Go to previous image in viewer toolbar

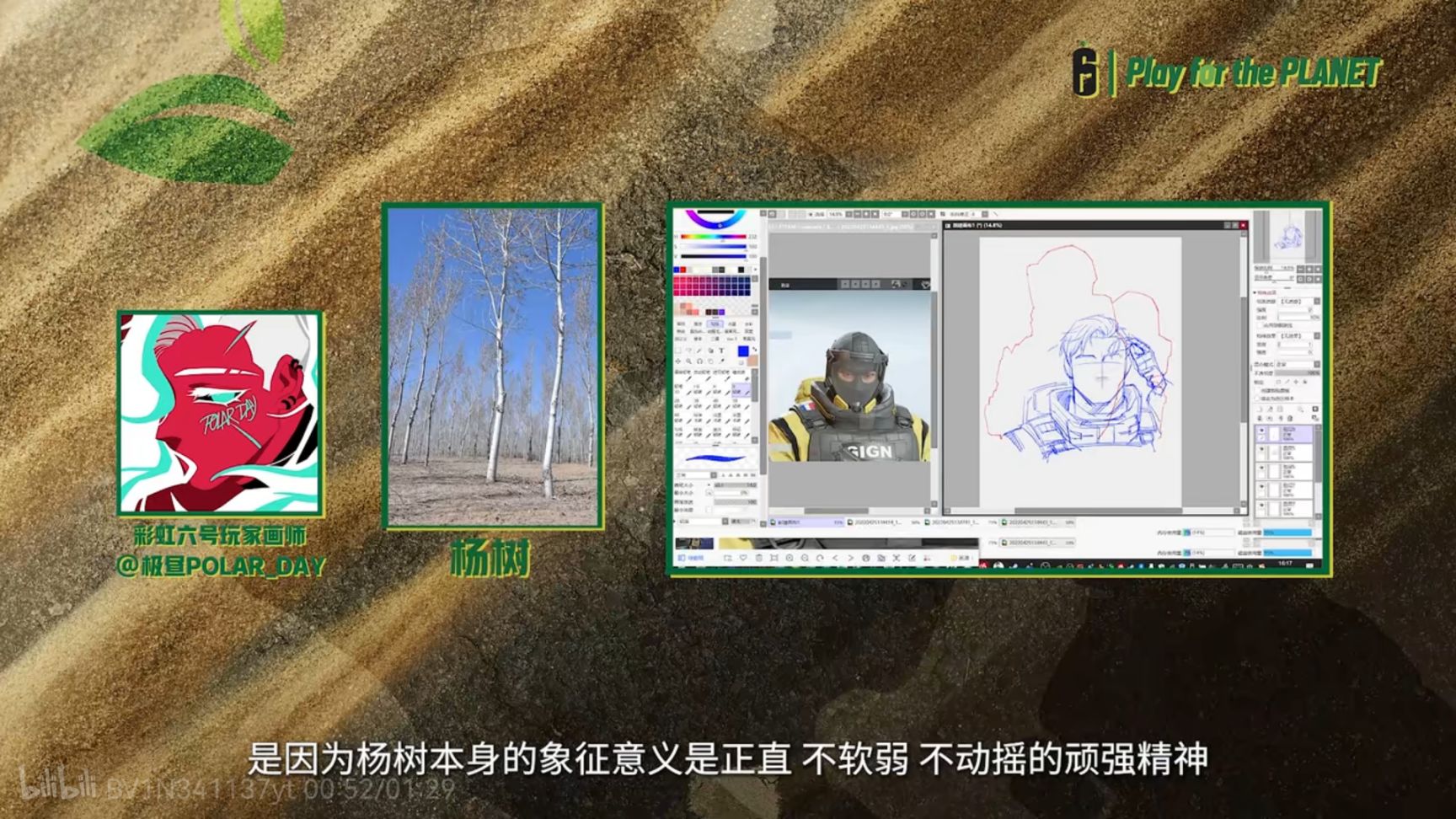[835, 558]
